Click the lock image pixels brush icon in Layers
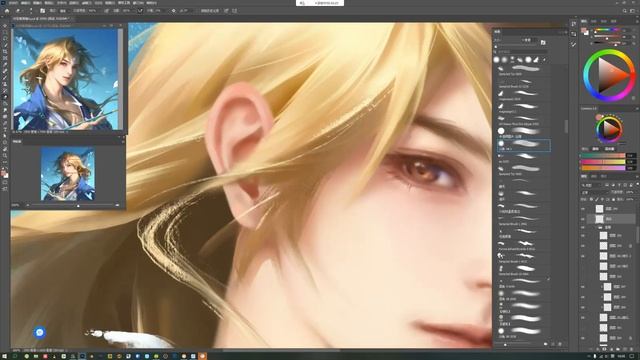The width and height of the screenshot is (640, 360). [x=597, y=199]
